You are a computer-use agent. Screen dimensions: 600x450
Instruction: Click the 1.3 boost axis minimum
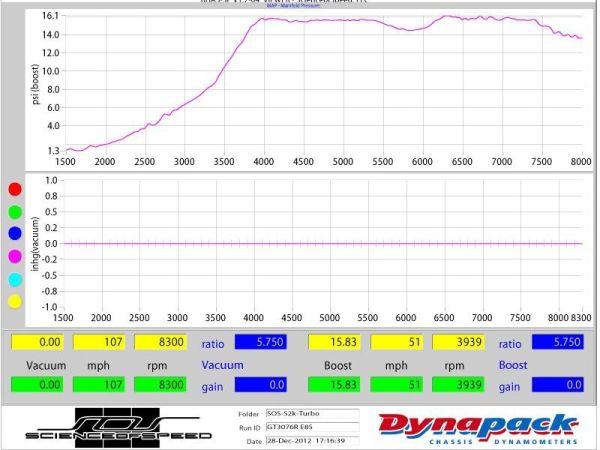[53, 151]
